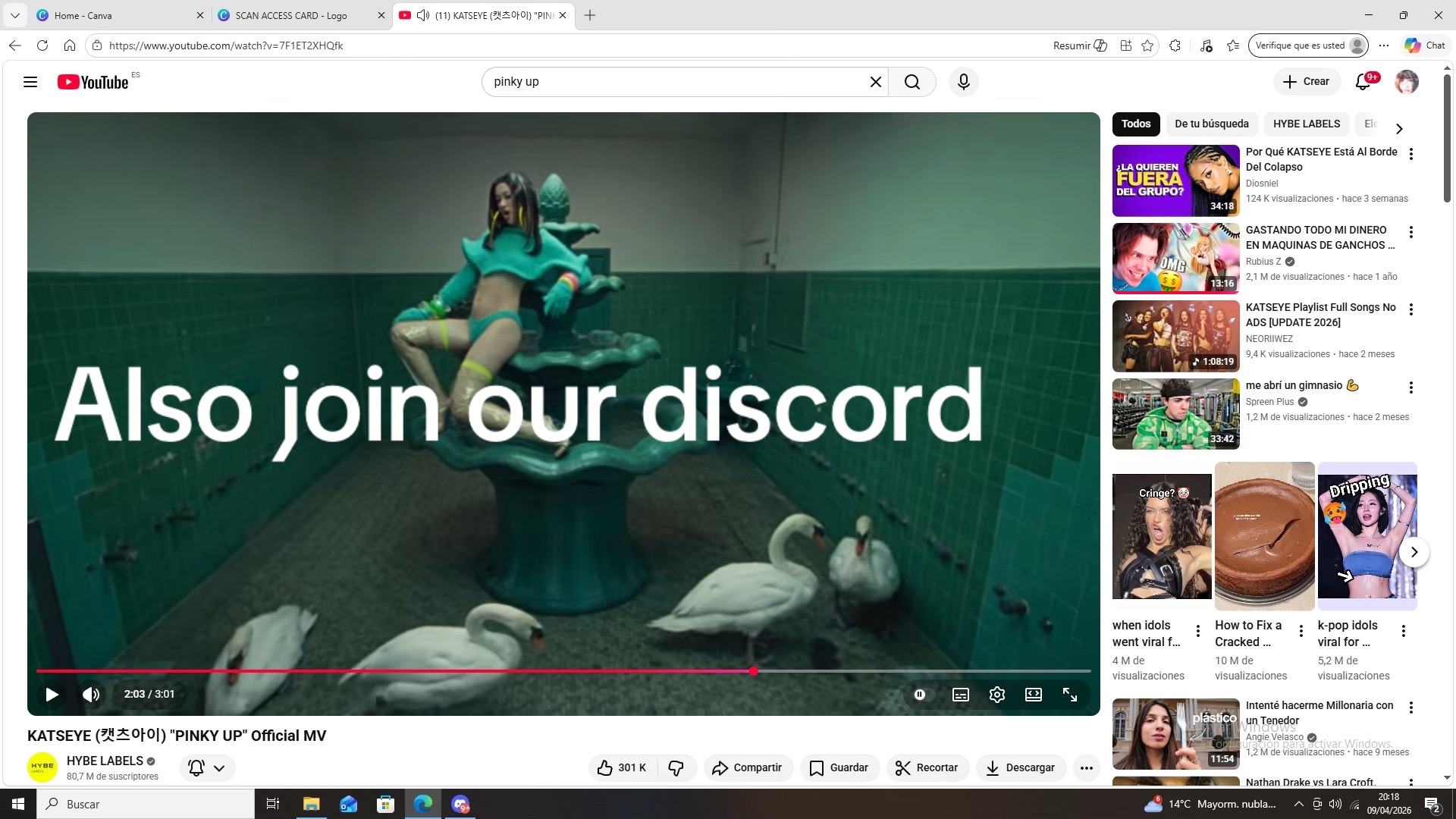Open options for KATSEYE Playlist video
Screen dimensions: 1456x819
(1410, 309)
